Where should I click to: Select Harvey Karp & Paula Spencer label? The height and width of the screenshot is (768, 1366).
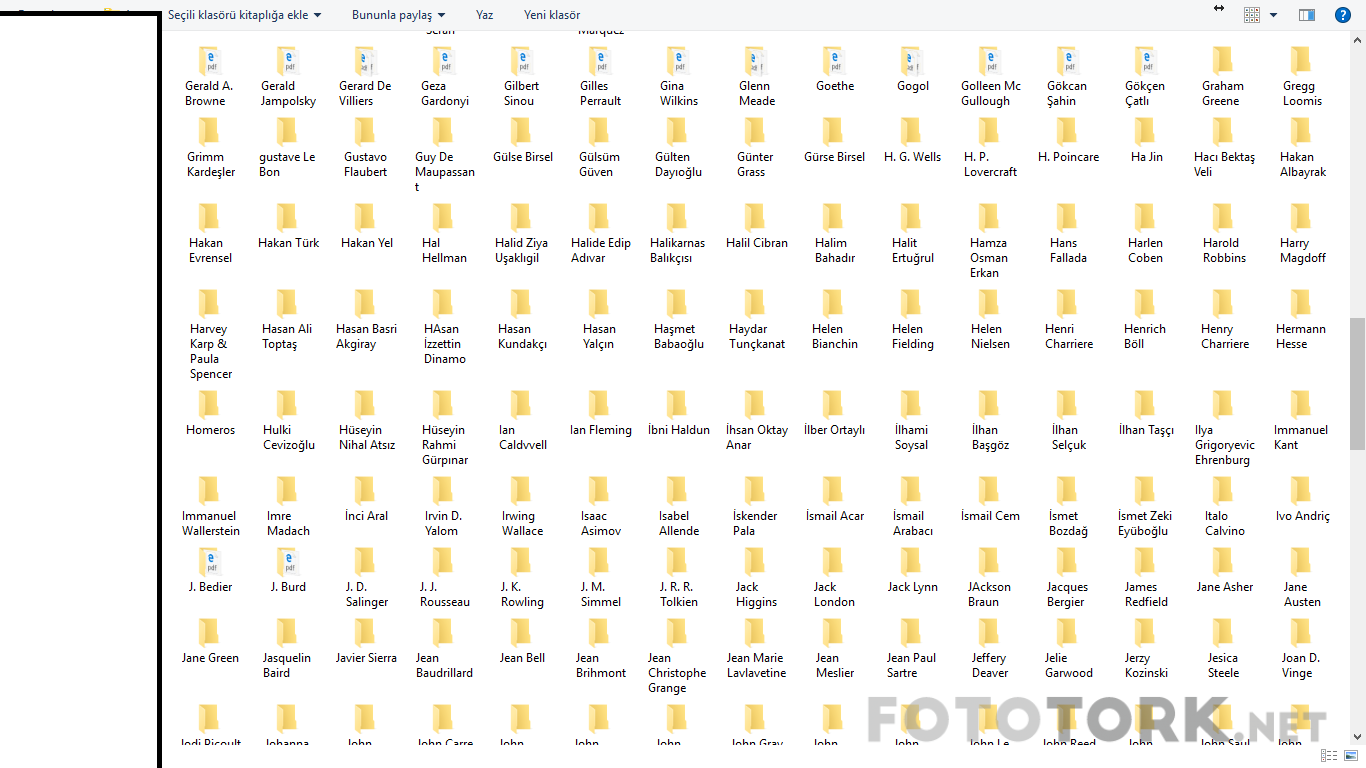[x=211, y=351]
